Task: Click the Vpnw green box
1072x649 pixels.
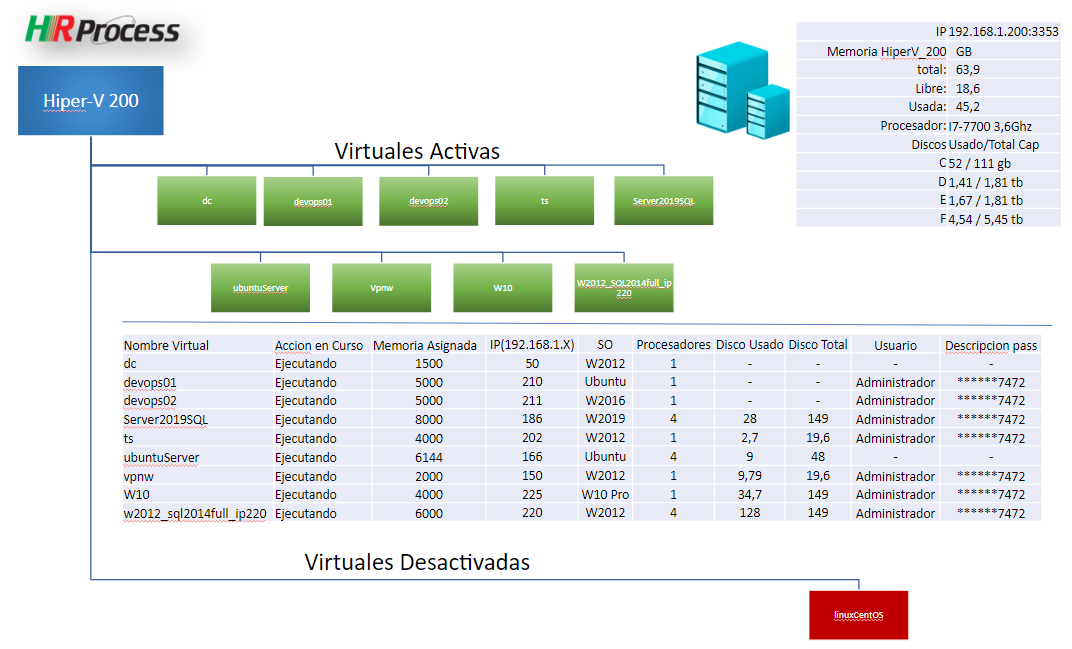Action: tap(381, 288)
